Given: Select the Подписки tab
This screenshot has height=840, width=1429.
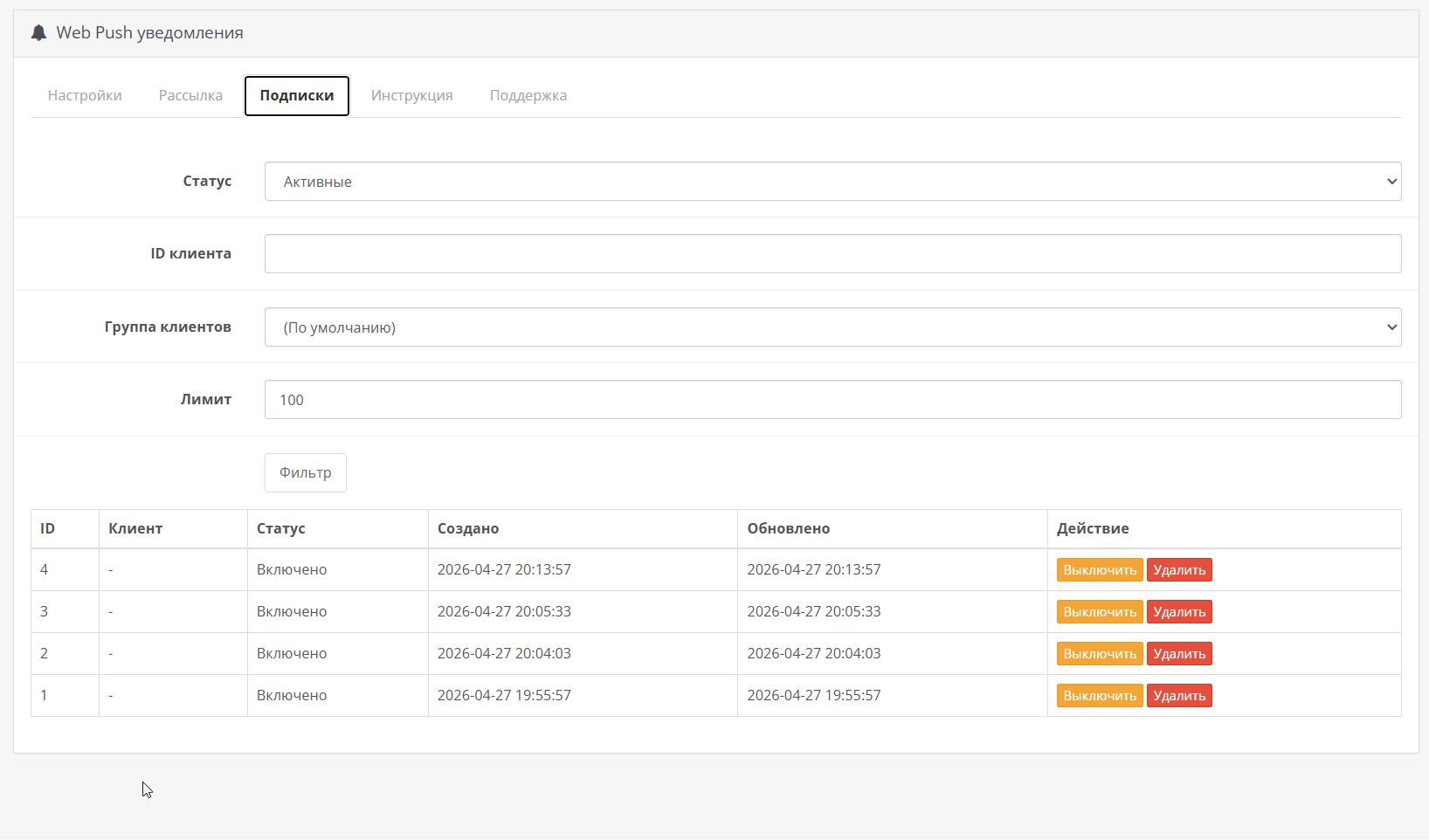Looking at the screenshot, I should tap(296, 95).
